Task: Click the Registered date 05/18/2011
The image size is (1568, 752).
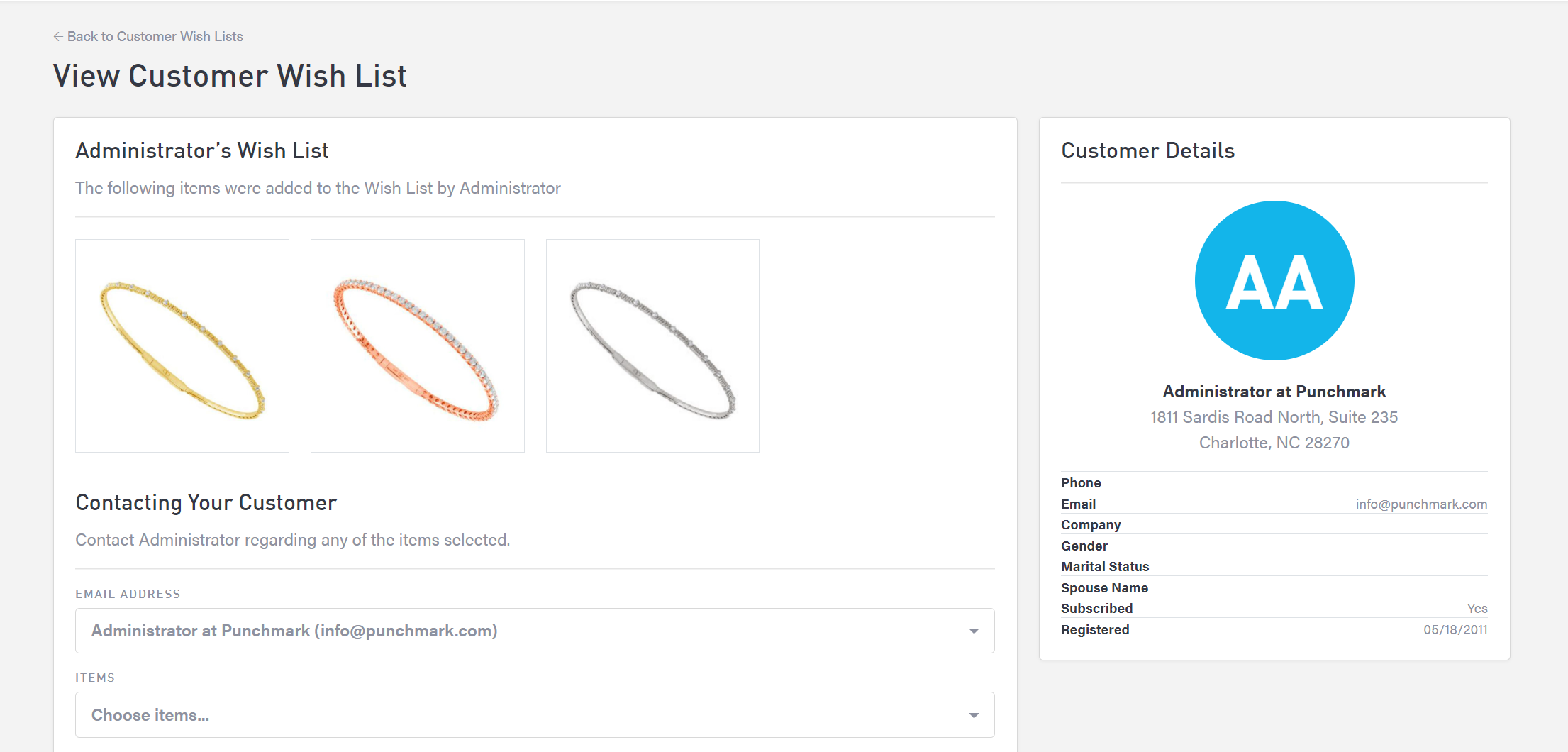Action: pyautogui.click(x=1455, y=630)
